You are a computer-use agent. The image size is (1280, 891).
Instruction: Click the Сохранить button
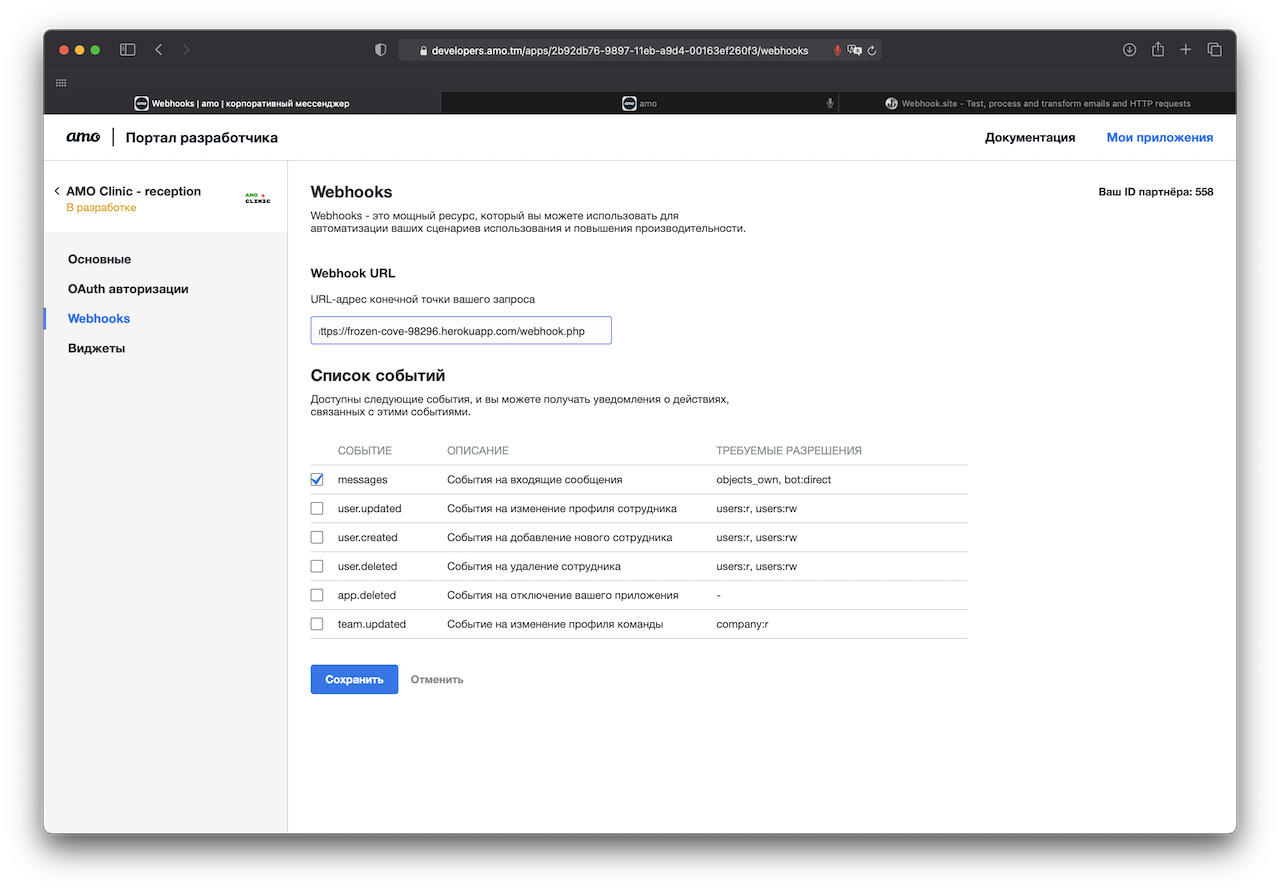pyautogui.click(x=354, y=679)
